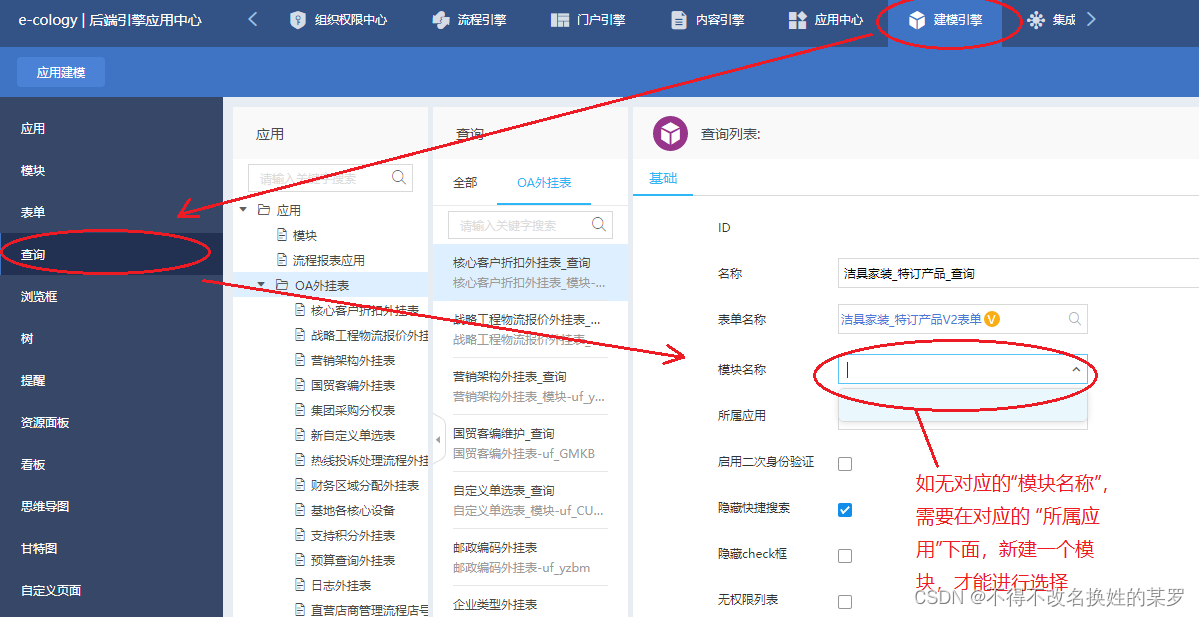The image size is (1199, 617).
Task: Open 组织权限中心 in the top navigation
Action: (338, 20)
